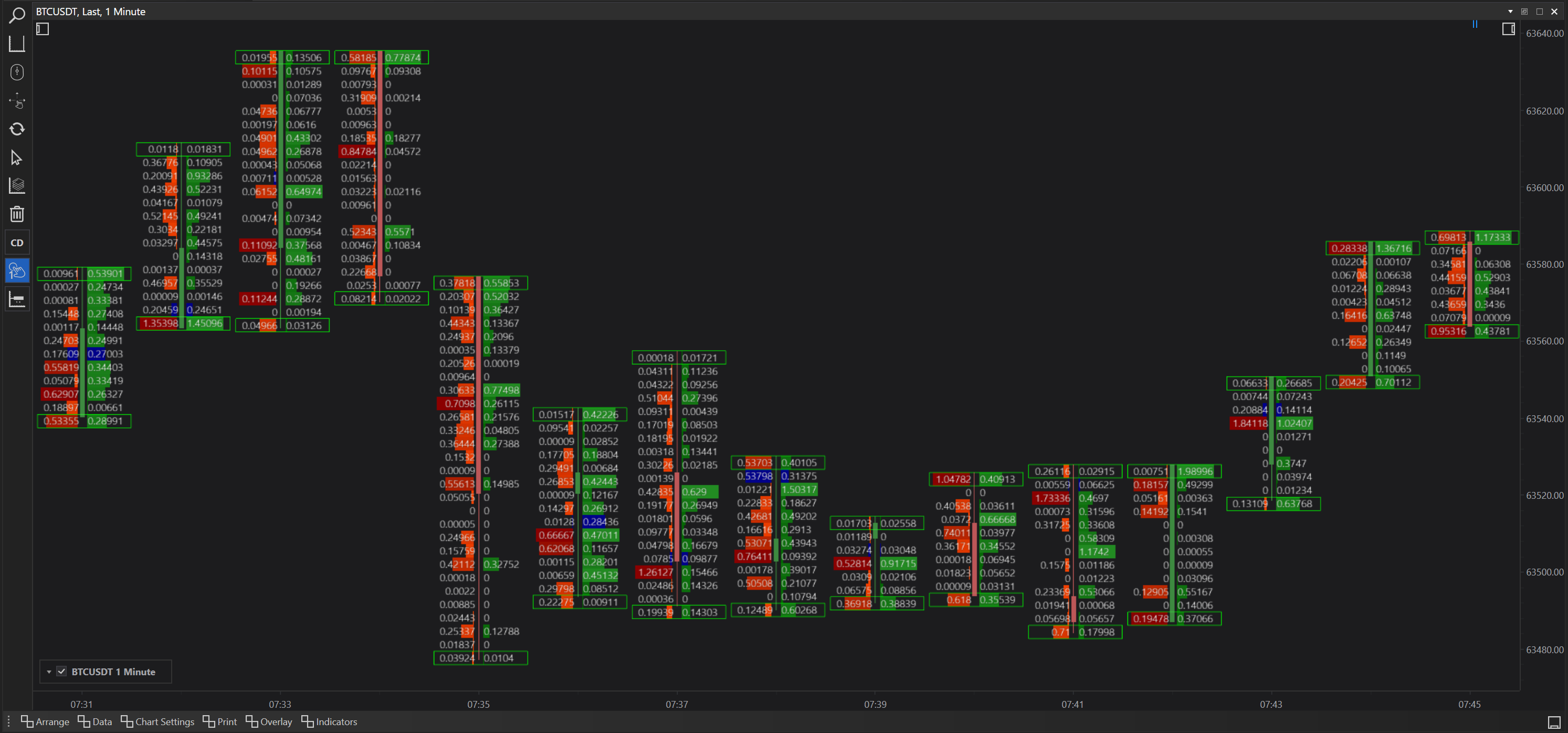The image size is (1568, 733).
Task: Select the arrow pointer tool
Action: [x=16, y=158]
